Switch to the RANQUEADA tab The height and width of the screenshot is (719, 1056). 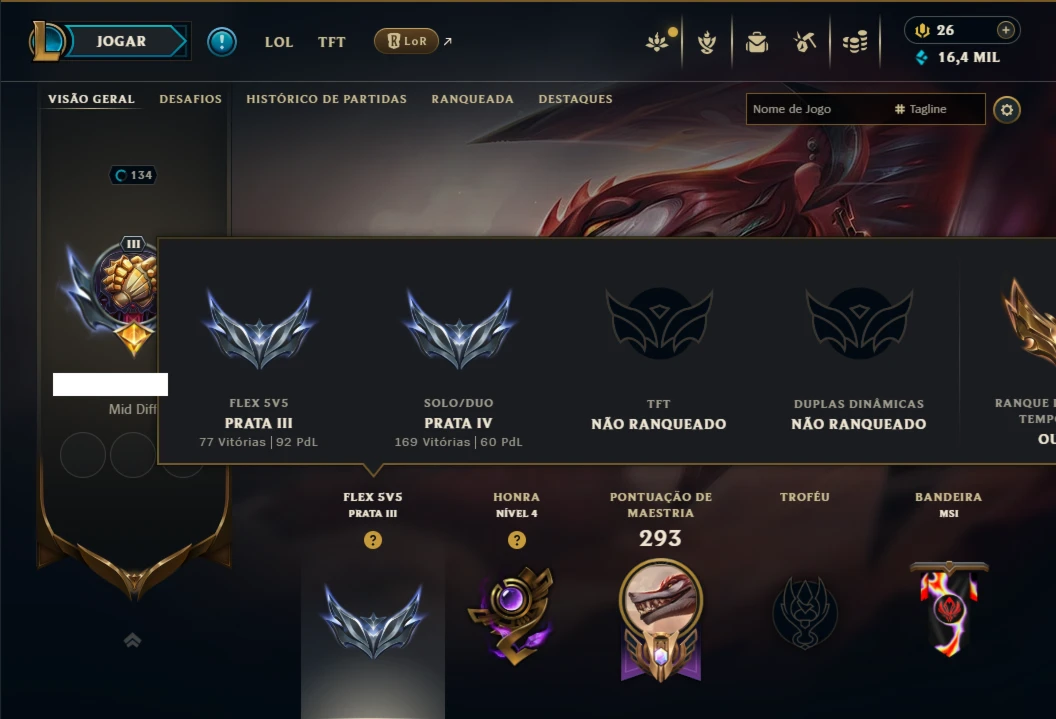point(472,99)
